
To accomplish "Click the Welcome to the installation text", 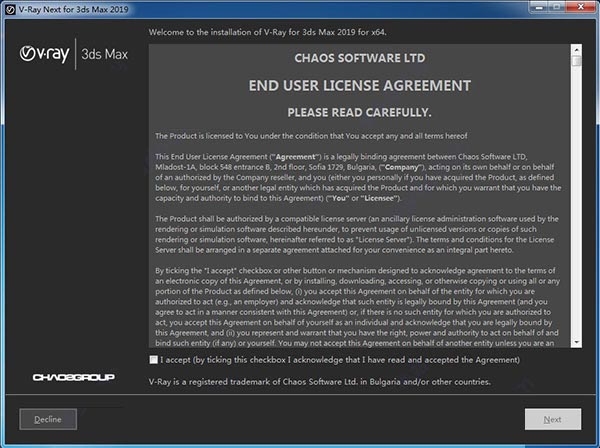I will 267,32.
